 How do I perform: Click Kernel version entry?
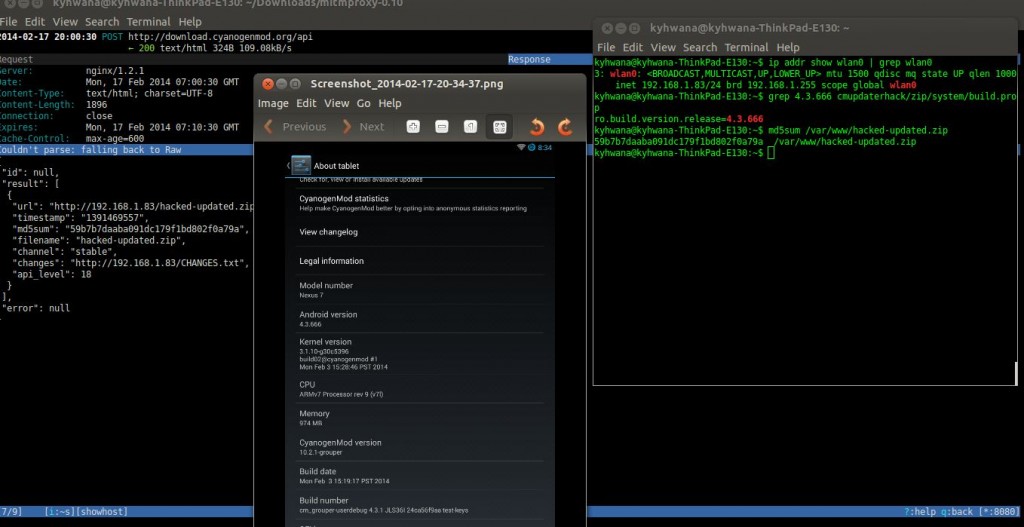pos(419,354)
